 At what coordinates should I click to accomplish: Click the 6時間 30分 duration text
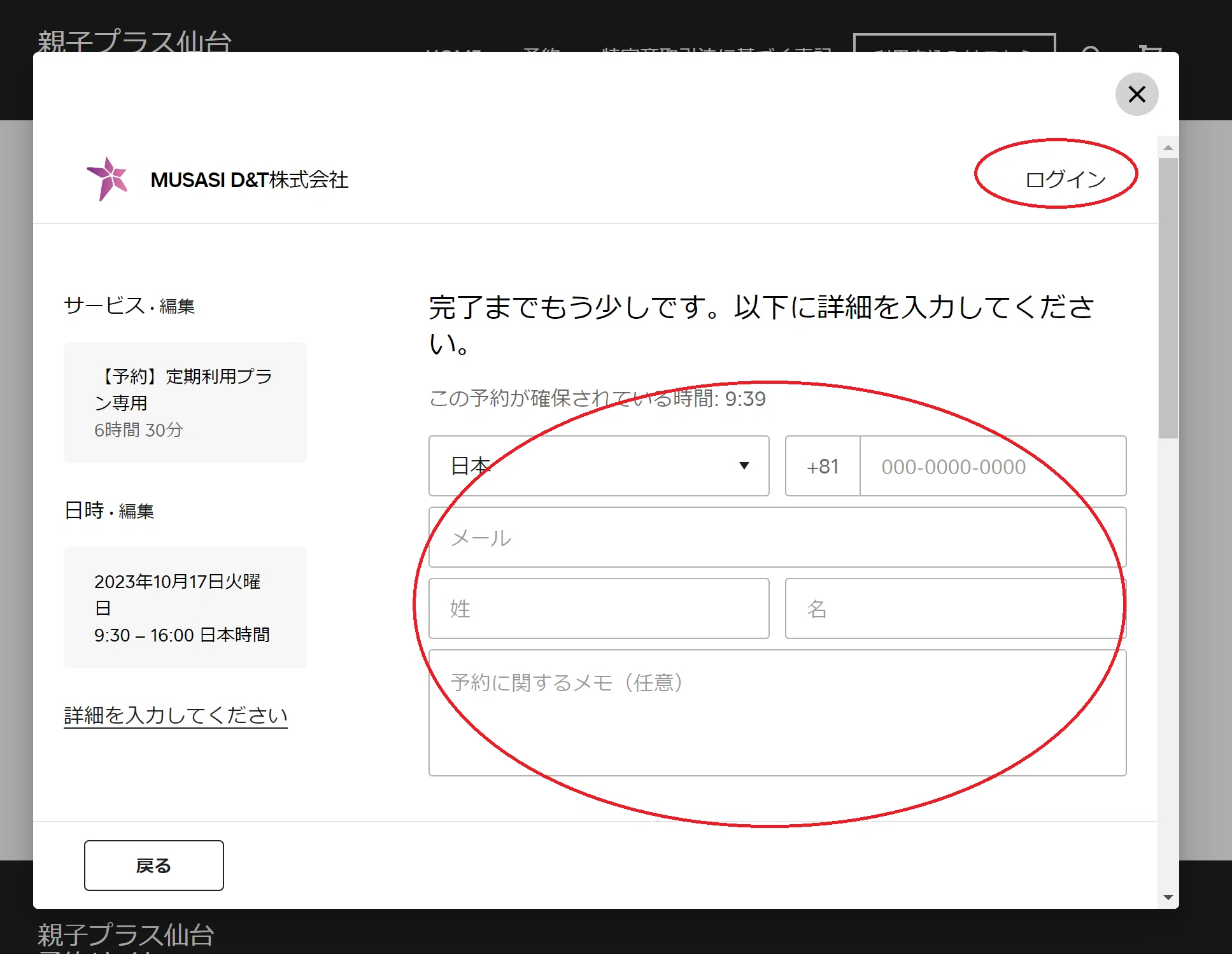pyautogui.click(x=138, y=430)
